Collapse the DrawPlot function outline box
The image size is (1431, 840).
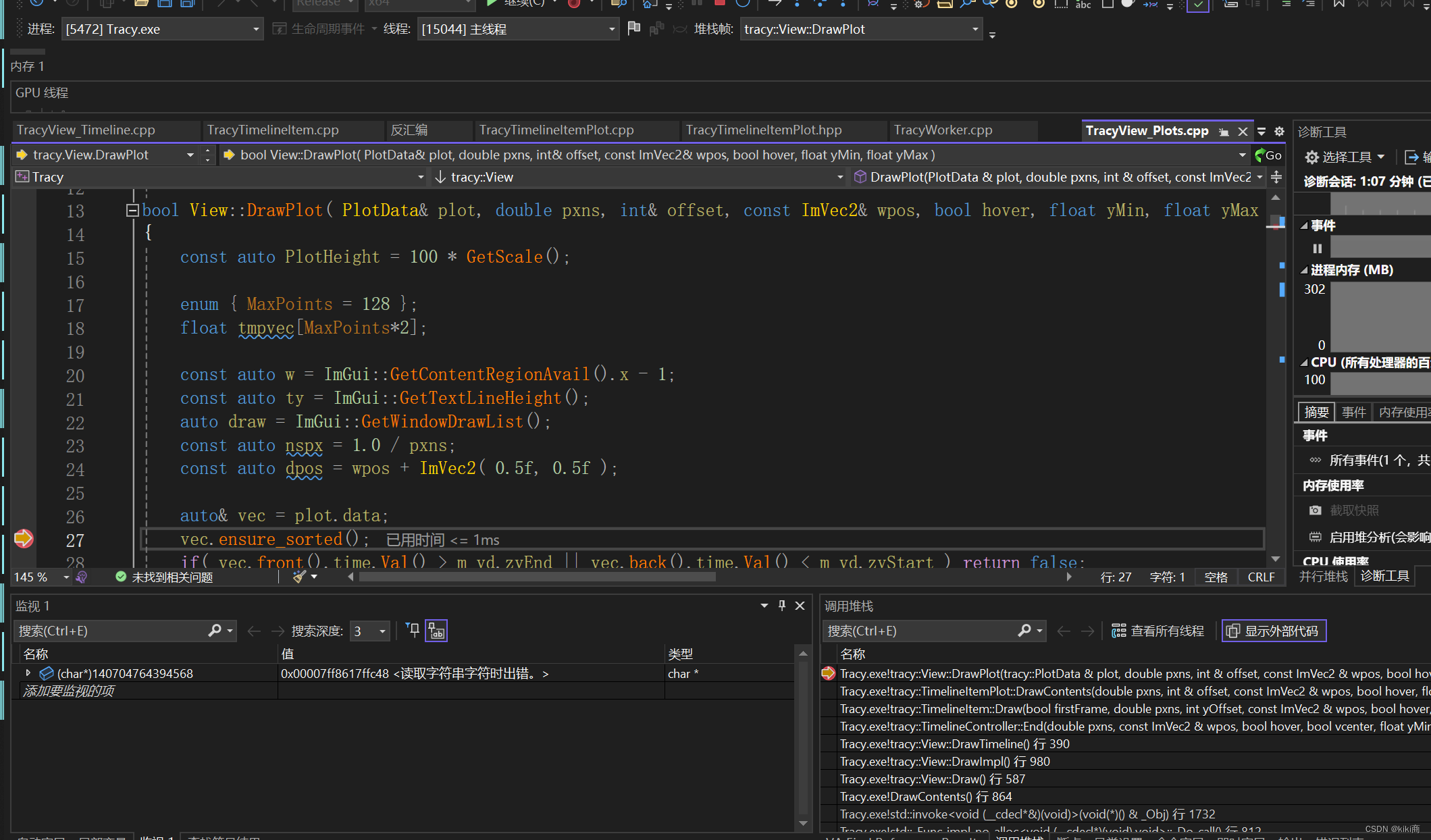132,210
